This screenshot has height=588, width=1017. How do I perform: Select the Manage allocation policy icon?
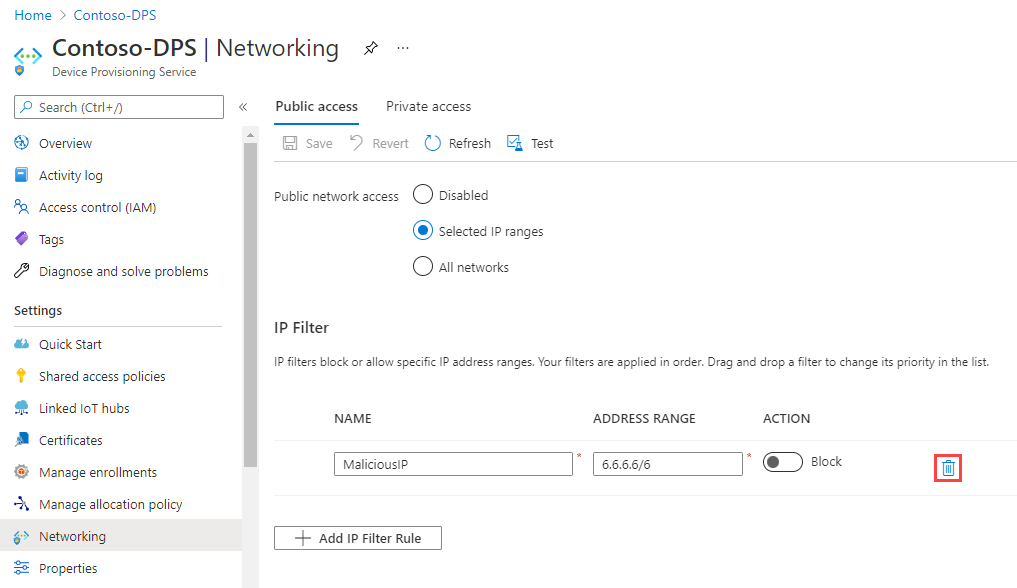20,503
